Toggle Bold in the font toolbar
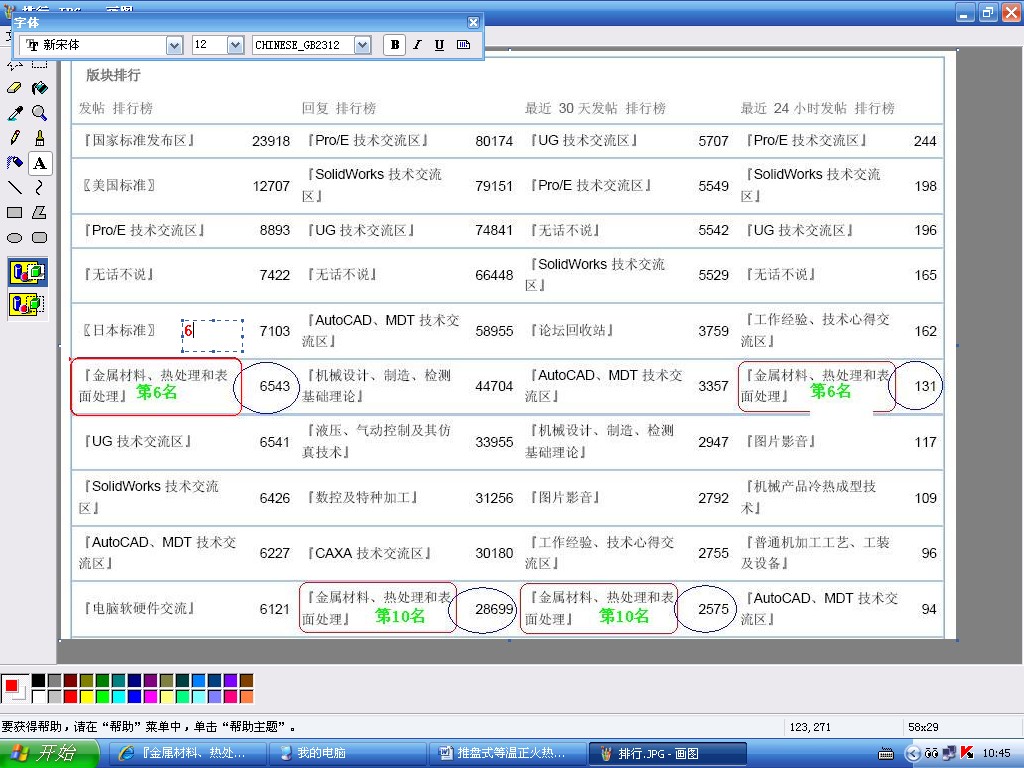Image resolution: width=1024 pixels, height=768 pixels. pyautogui.click(x=394, y=44)
